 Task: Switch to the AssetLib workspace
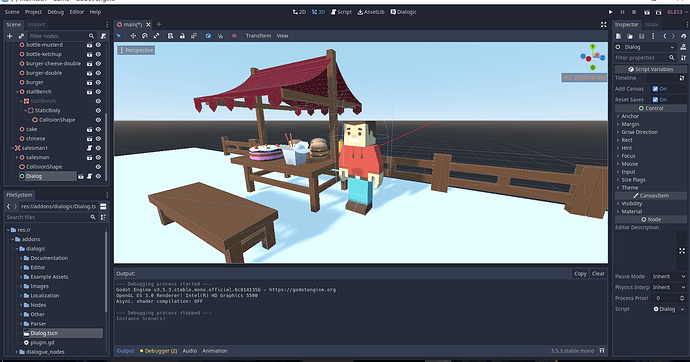coord(371,12)
